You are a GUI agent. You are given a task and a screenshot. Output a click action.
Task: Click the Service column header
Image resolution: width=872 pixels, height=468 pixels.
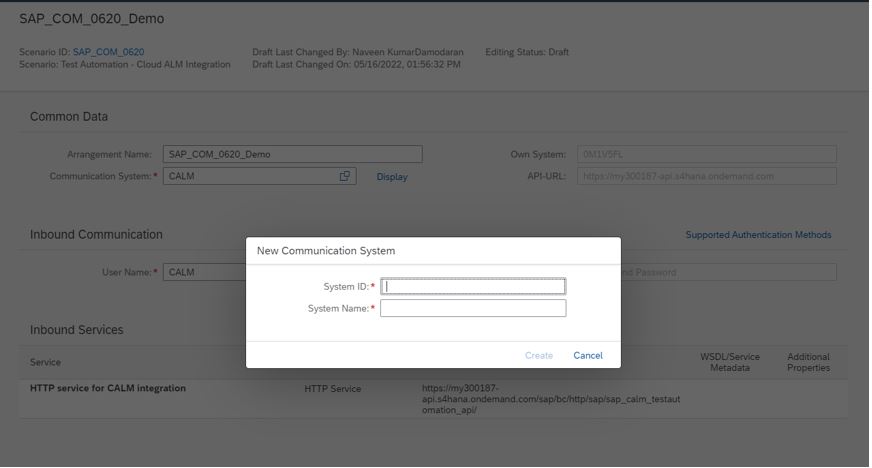(x=46, y=362)
